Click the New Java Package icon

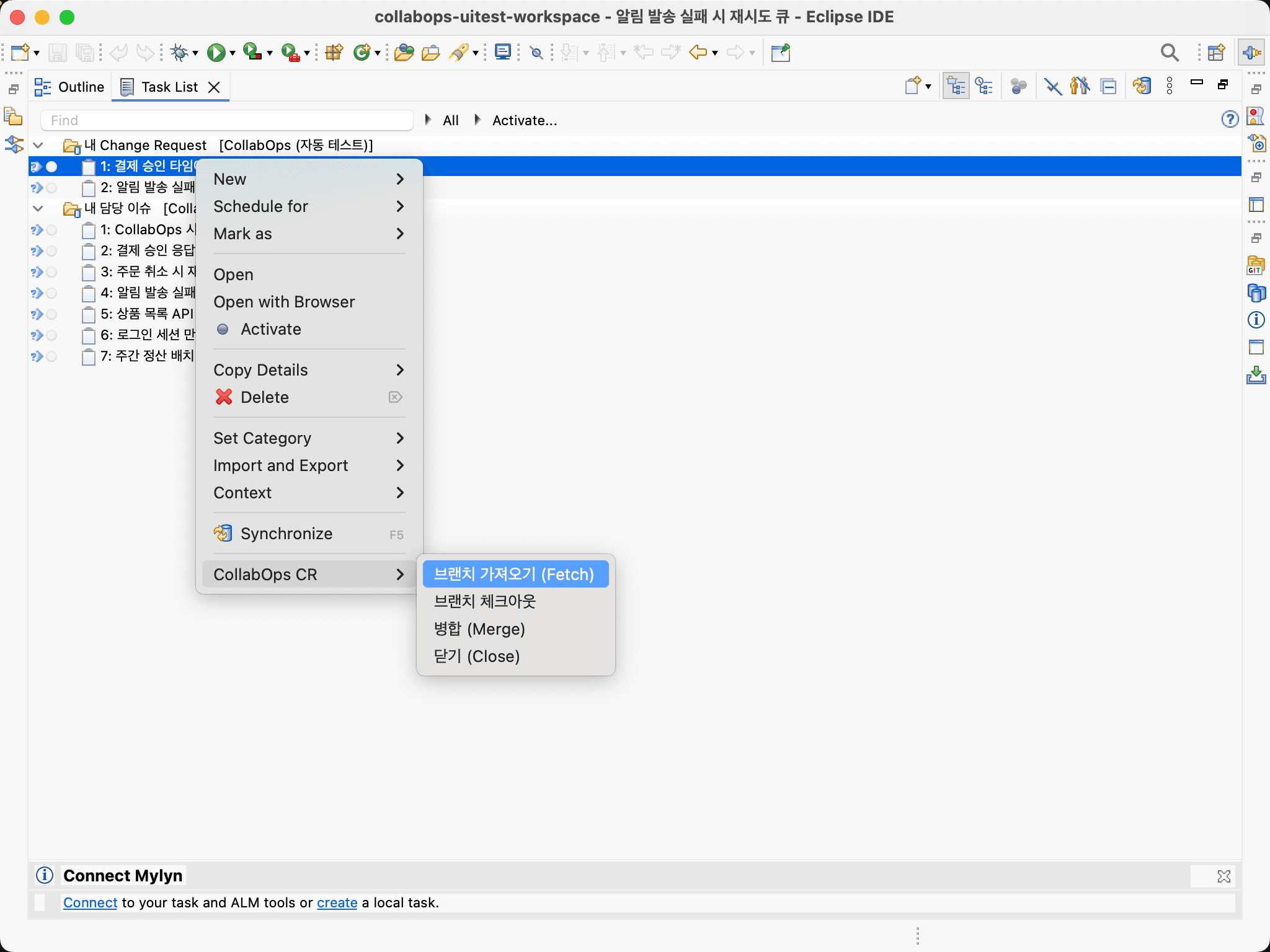point(334,53)
